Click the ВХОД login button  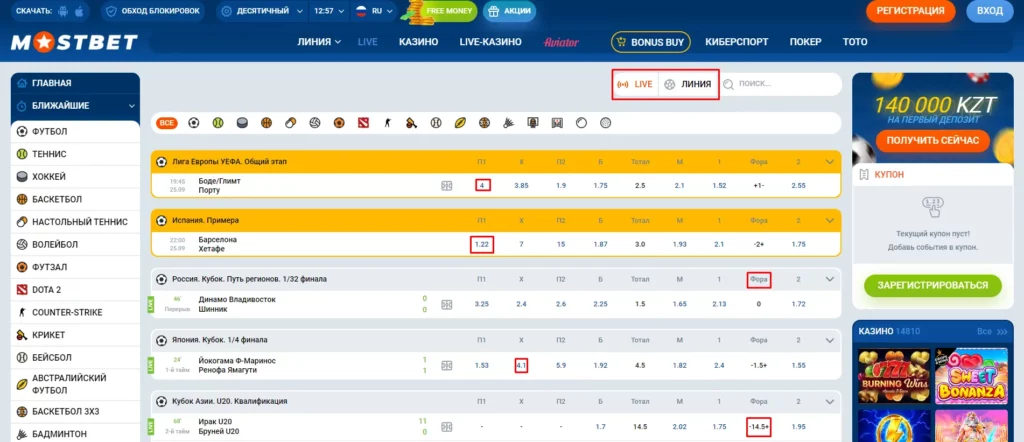click(x=989, y=11)
